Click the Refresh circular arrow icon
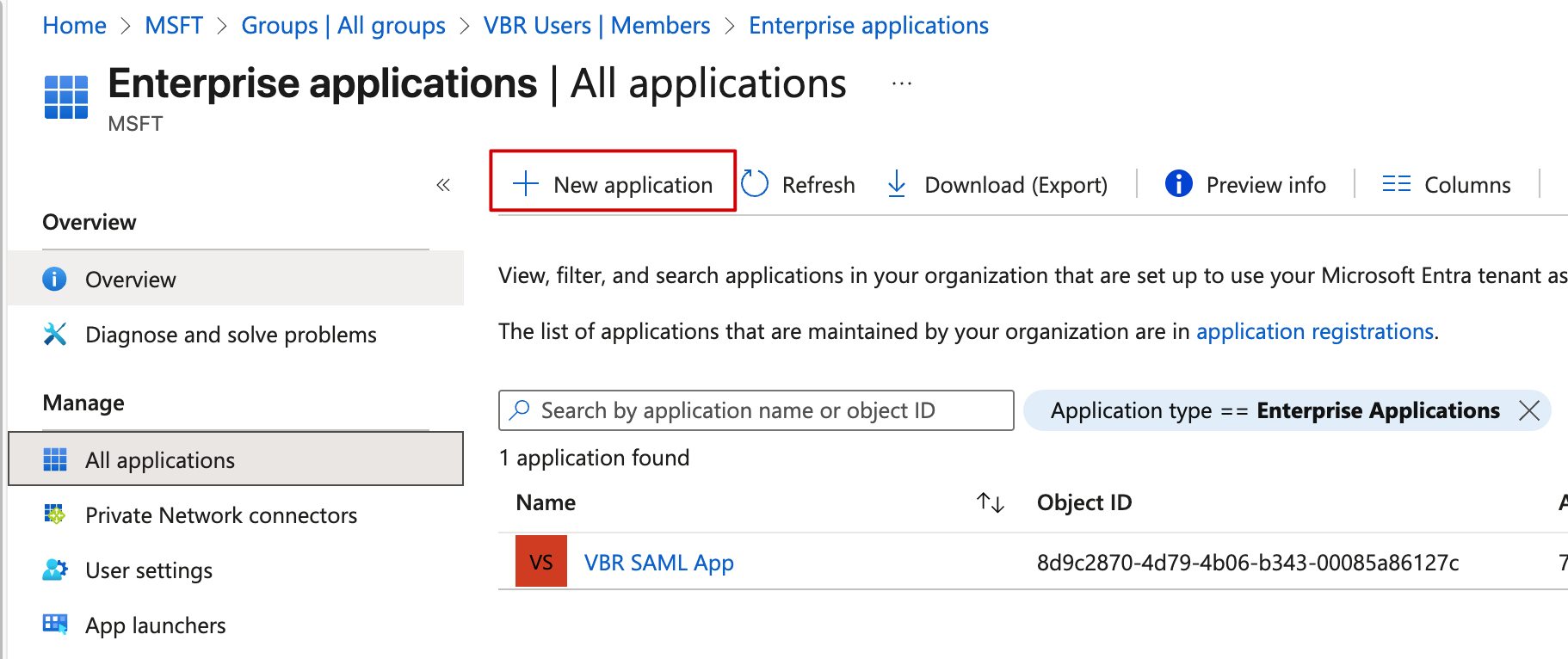The height and width of the screenshot is (659, 1568). tap(755, 184)
